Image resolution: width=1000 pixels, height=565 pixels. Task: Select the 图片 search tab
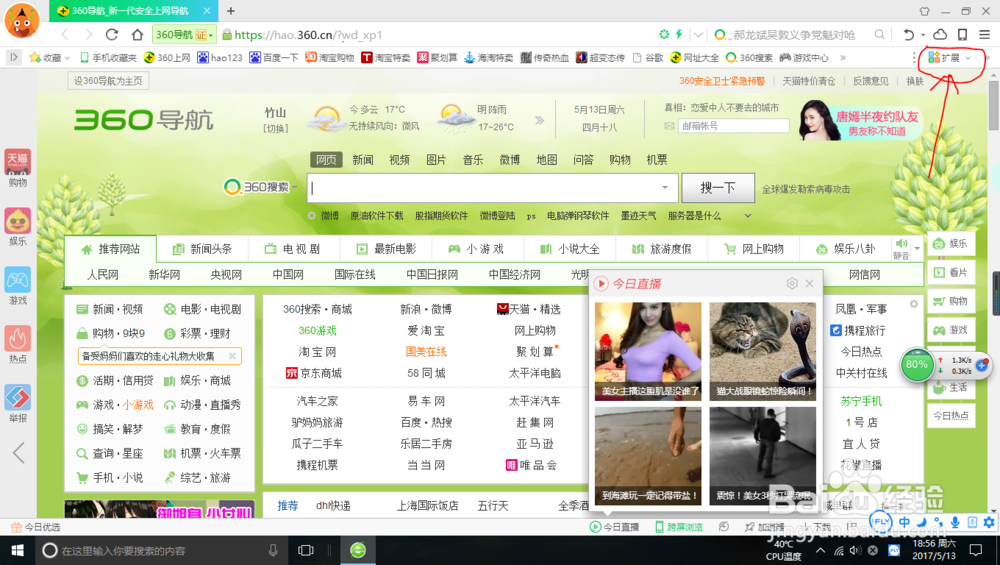(x=436, y=160)
